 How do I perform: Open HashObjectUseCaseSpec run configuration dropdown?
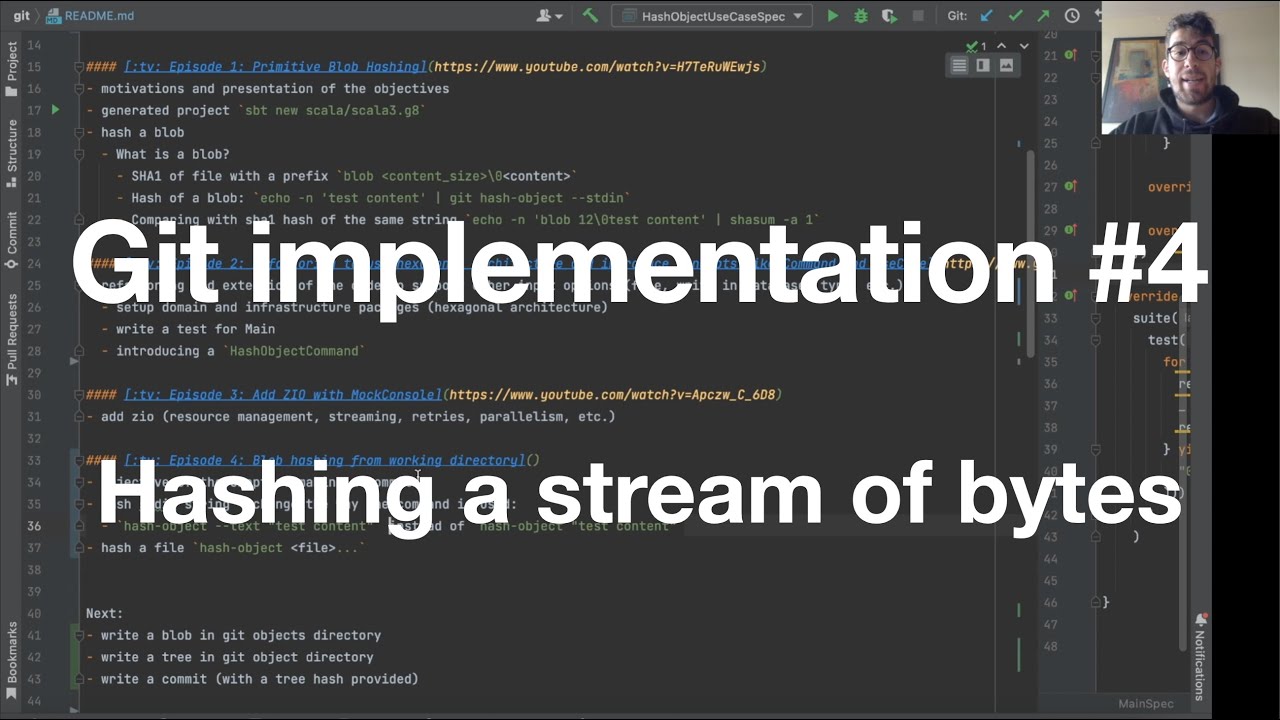click(x=711, y=16)
